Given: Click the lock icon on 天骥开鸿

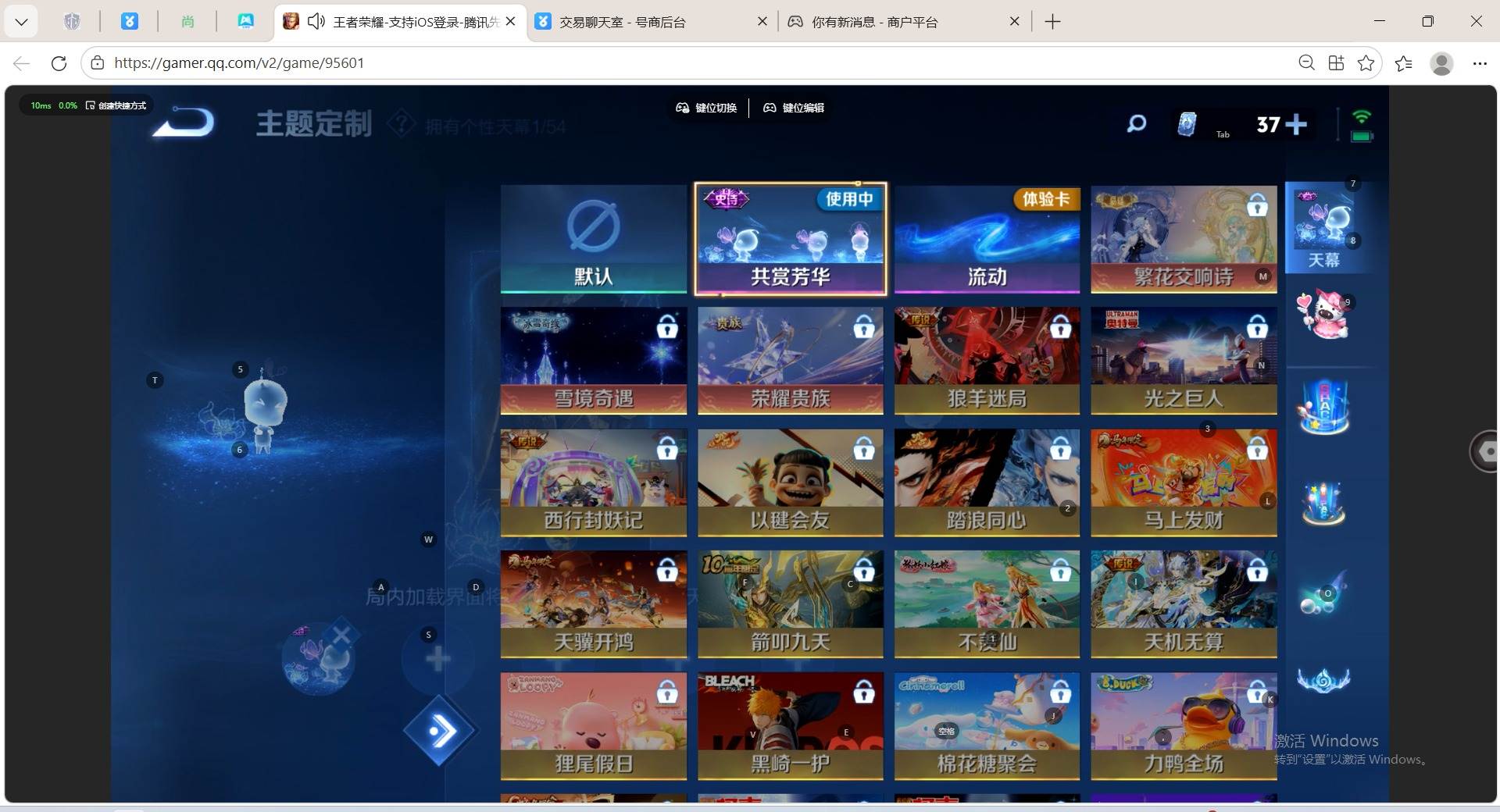Looking at the screenshot, I should coord(667,570).
